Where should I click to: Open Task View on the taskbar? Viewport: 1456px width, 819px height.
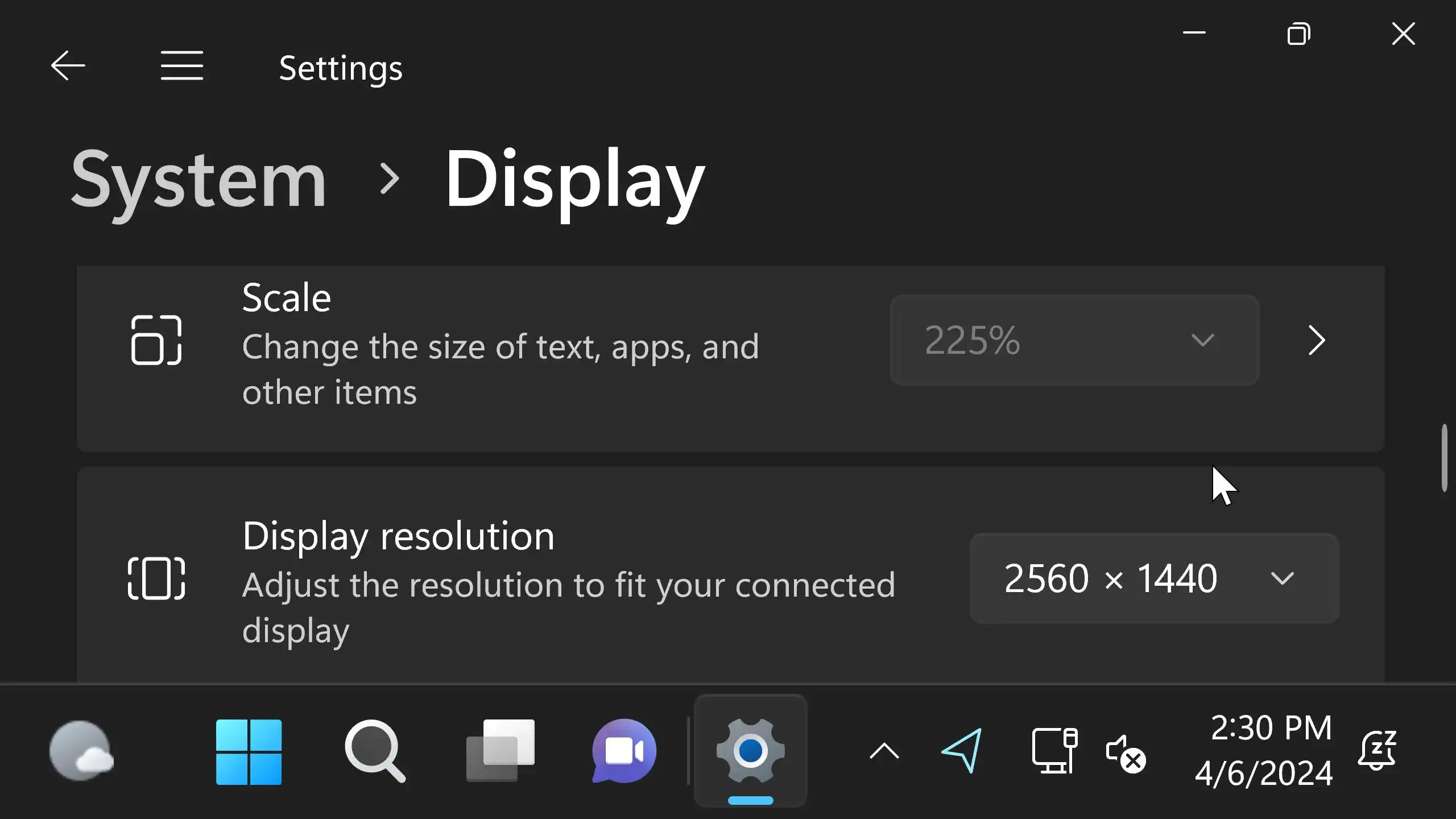(500, 752)
